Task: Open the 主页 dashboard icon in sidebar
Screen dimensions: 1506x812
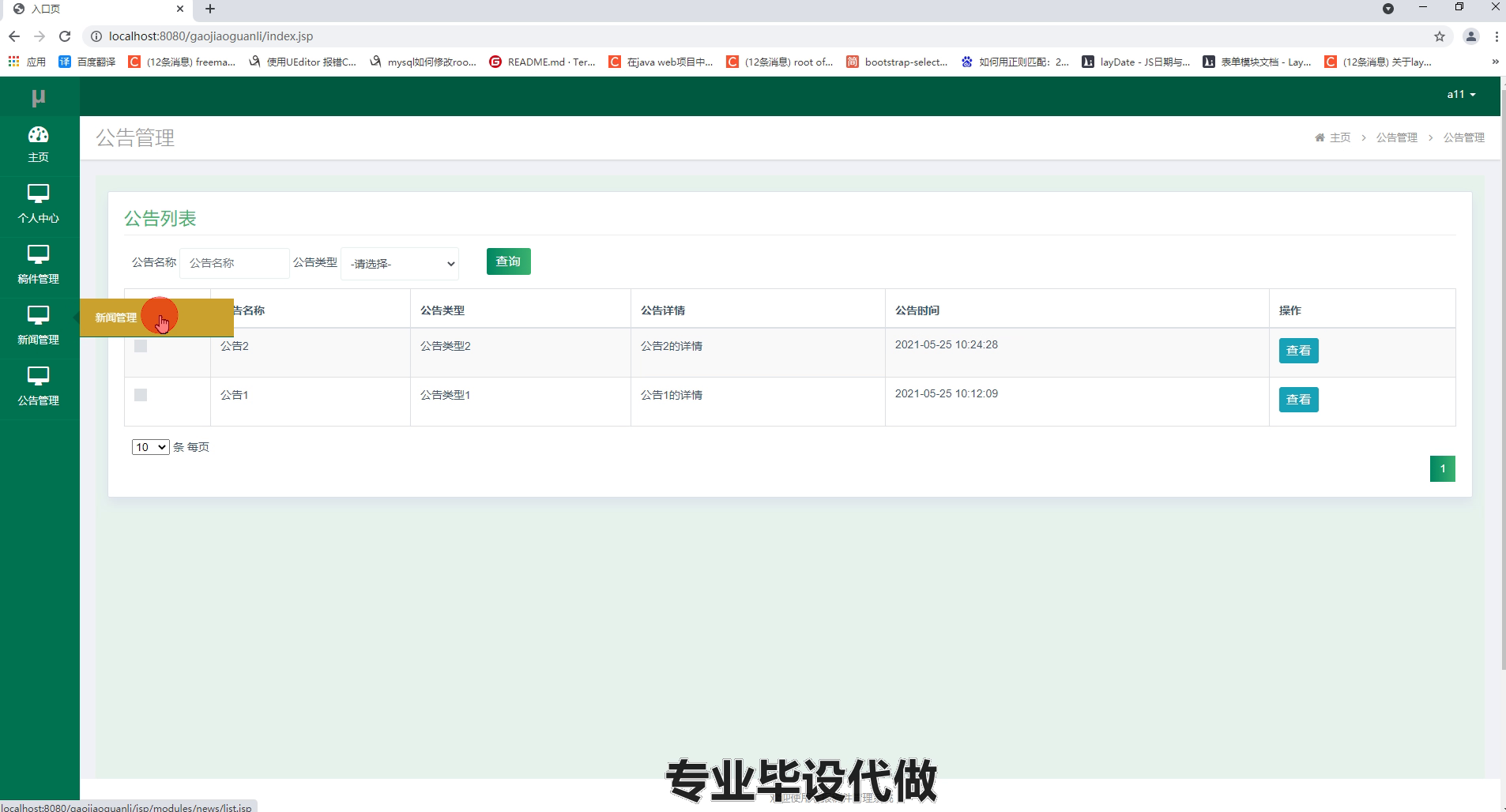Action: pyautogui.click(x=38, y=135)
